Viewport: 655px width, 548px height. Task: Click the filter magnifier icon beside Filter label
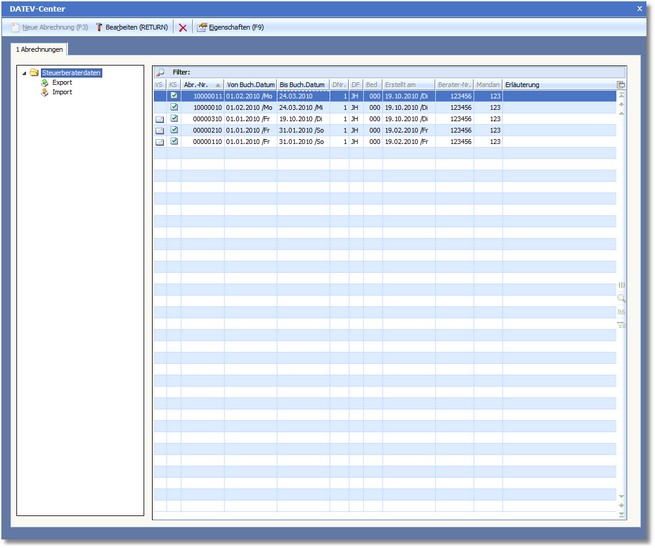pyautogui.click(x=160, y=73)
